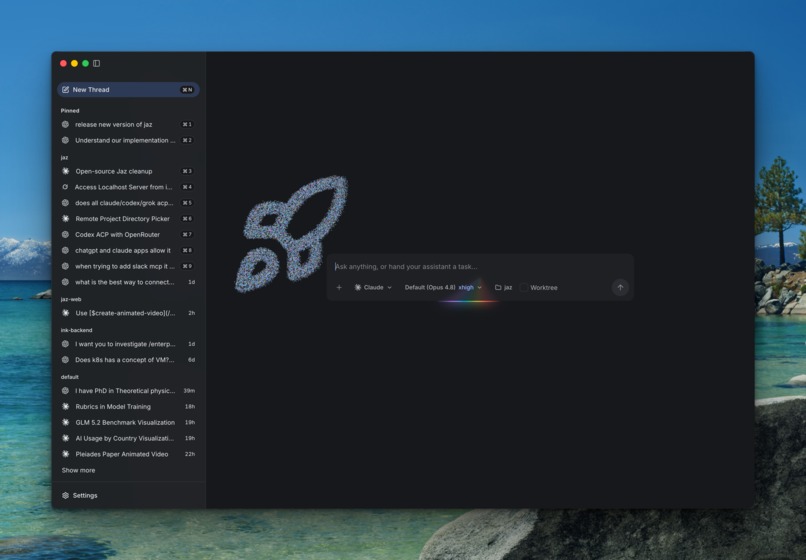Click the plus attach icon in composer
Screen dimensions: 806x560
(x=339, y=287)
